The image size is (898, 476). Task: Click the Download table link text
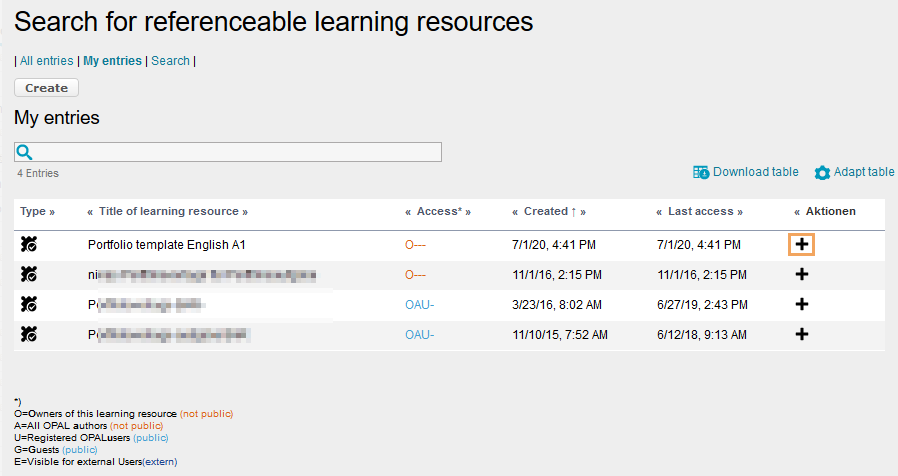pyautogui.click(x=755, y=172)
